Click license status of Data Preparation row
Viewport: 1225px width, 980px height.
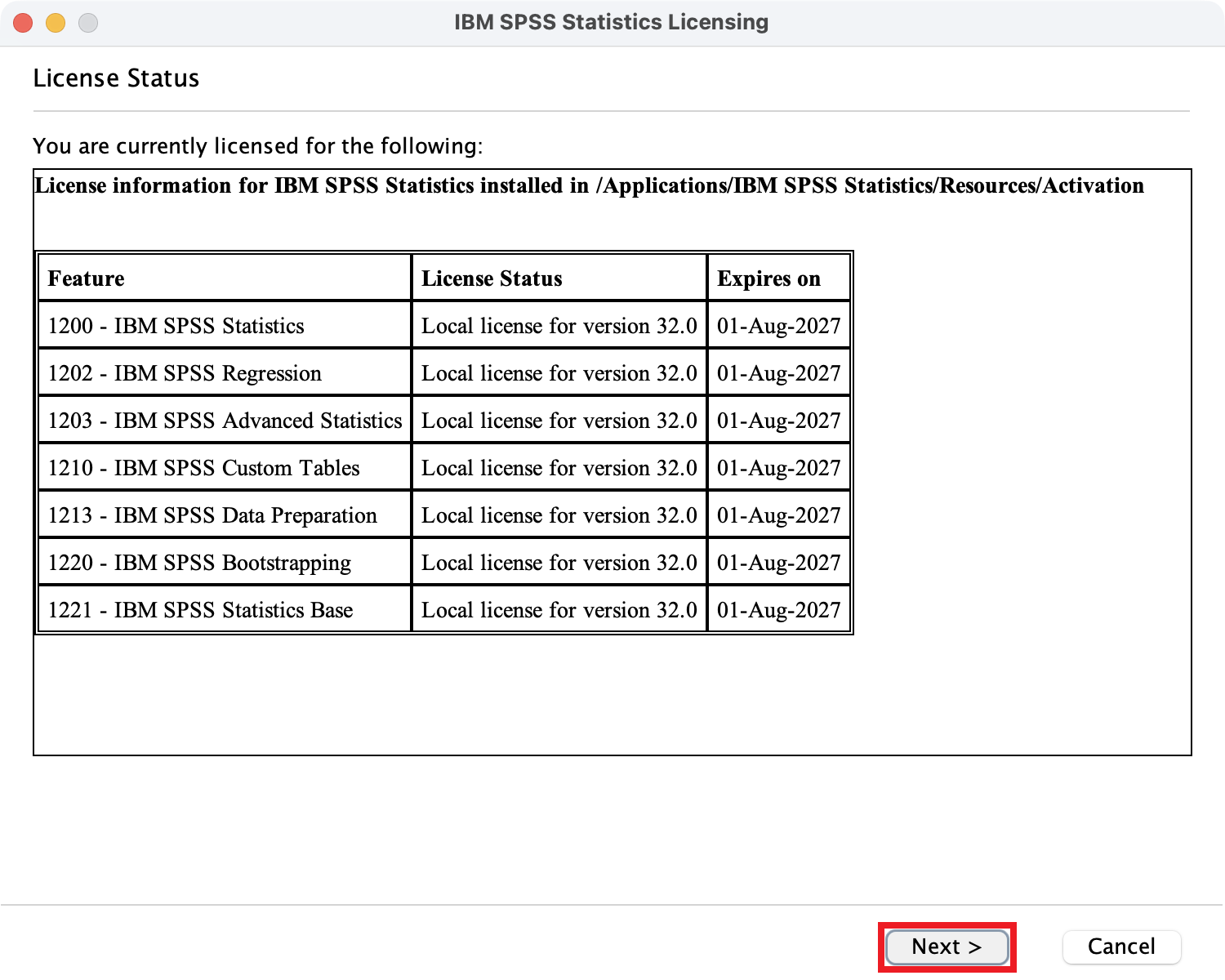click(559, 514)
